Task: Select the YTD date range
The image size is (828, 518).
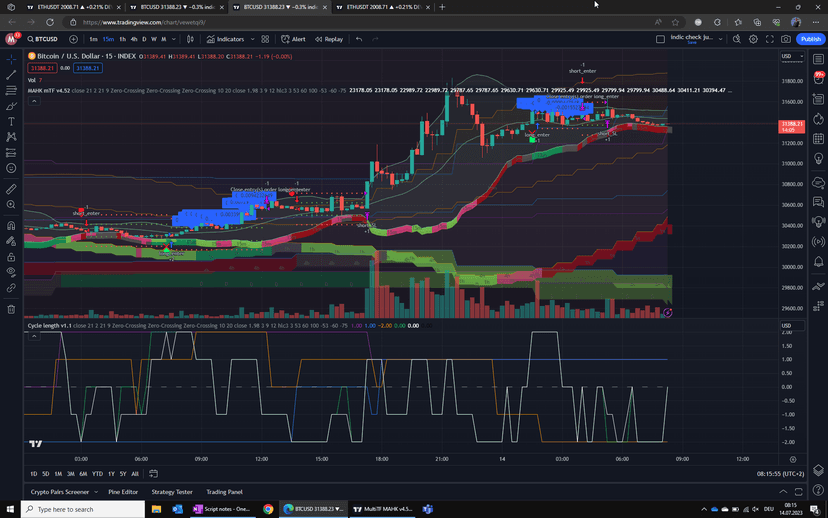Action: click(x=97, y=474)
